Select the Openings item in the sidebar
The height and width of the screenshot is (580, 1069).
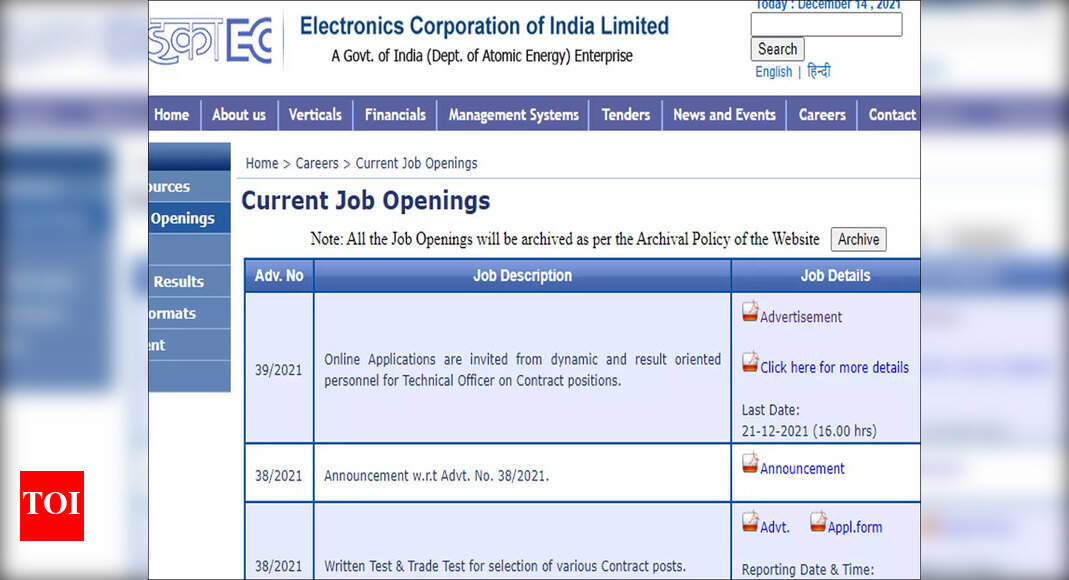[190, 218]
